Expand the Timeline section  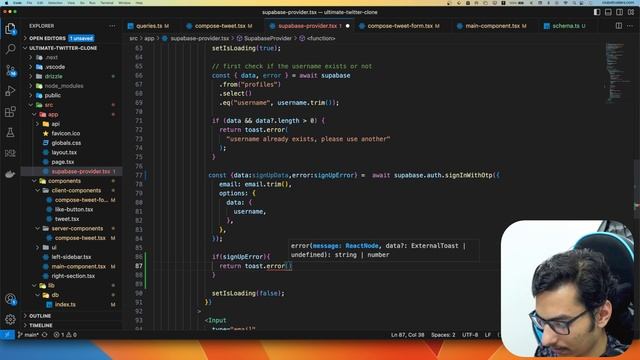41,325
